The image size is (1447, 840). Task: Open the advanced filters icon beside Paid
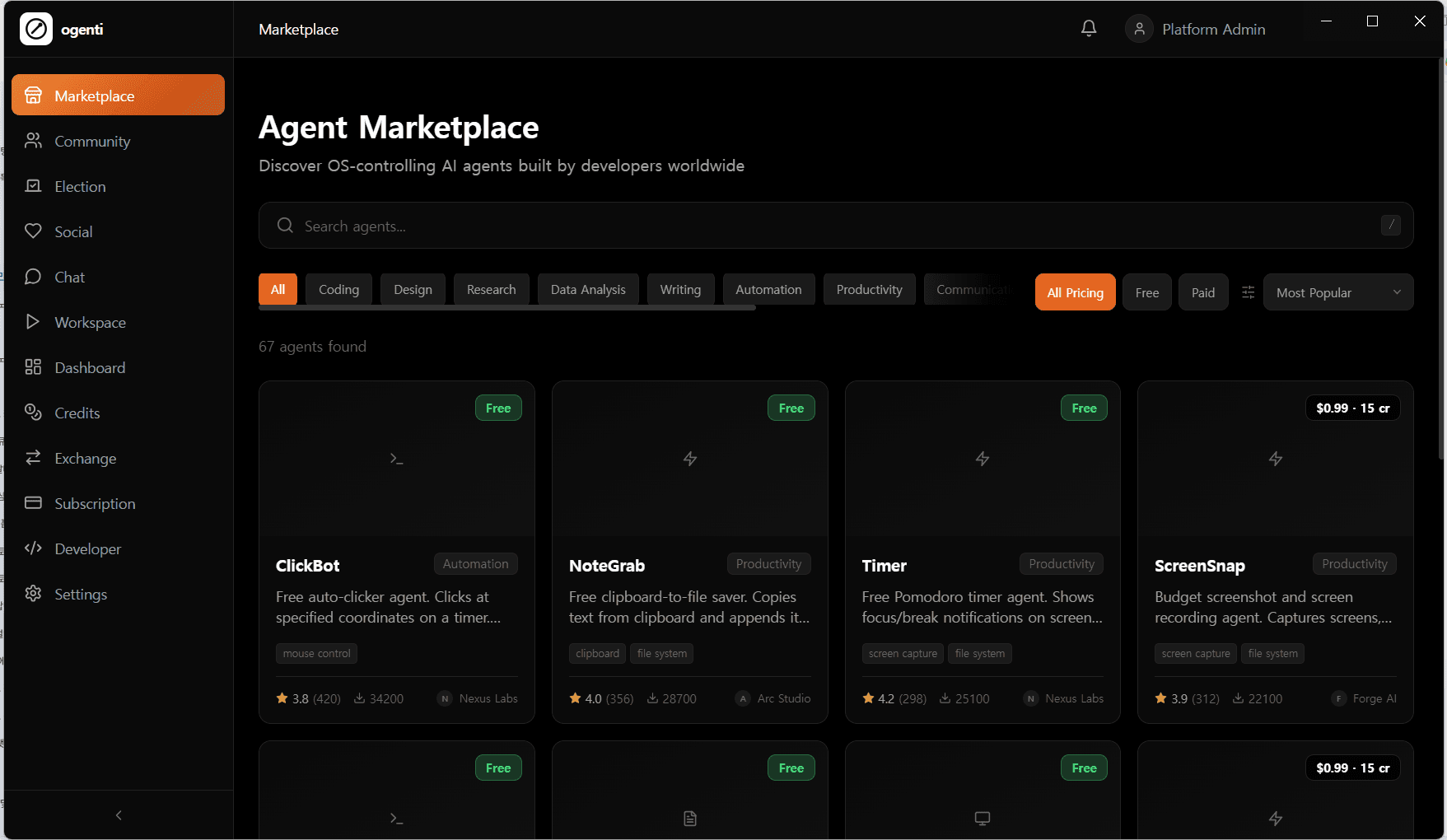pyautogui.click(x=1248, y=292)
